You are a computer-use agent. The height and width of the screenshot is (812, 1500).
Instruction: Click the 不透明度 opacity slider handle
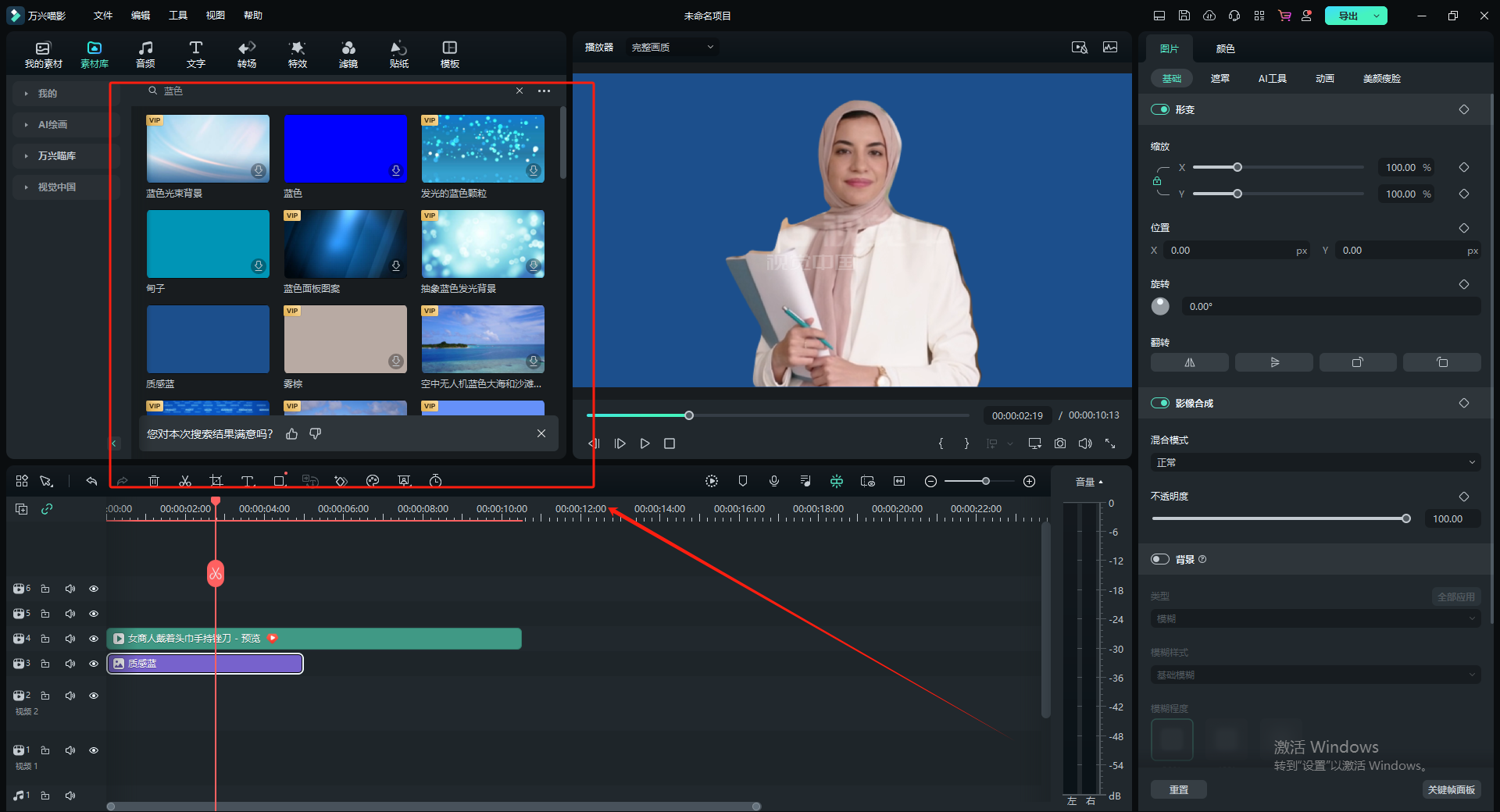pyautogui.click(x=1406, y=518)
